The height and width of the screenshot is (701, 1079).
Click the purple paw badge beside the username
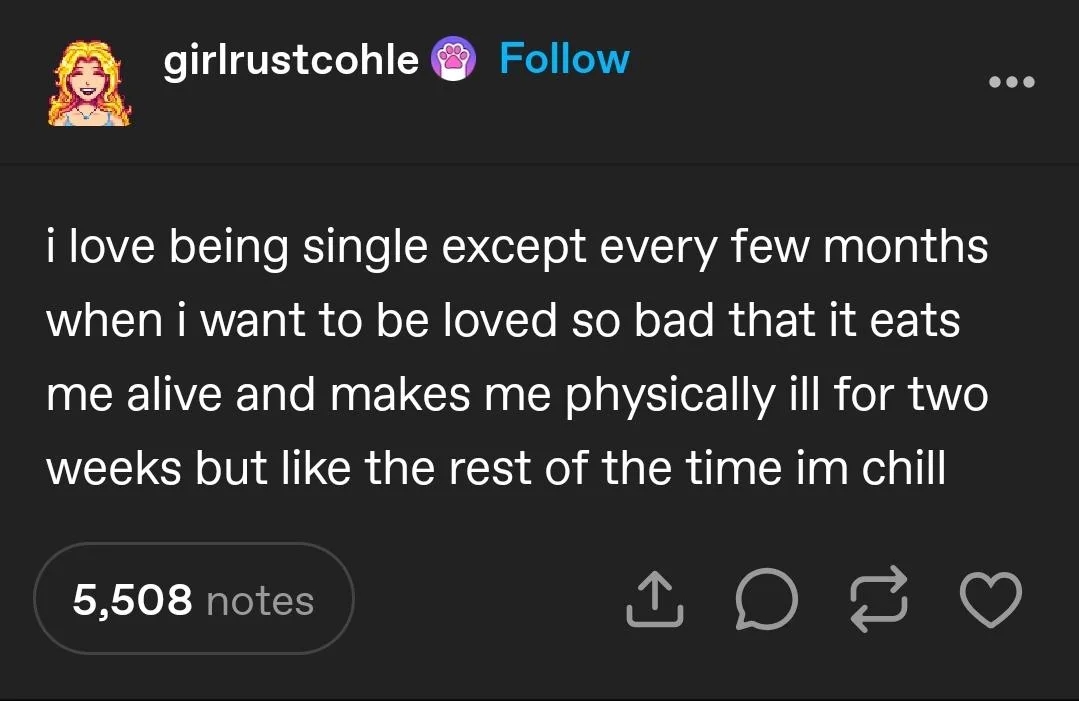click(x=451, y=60)
